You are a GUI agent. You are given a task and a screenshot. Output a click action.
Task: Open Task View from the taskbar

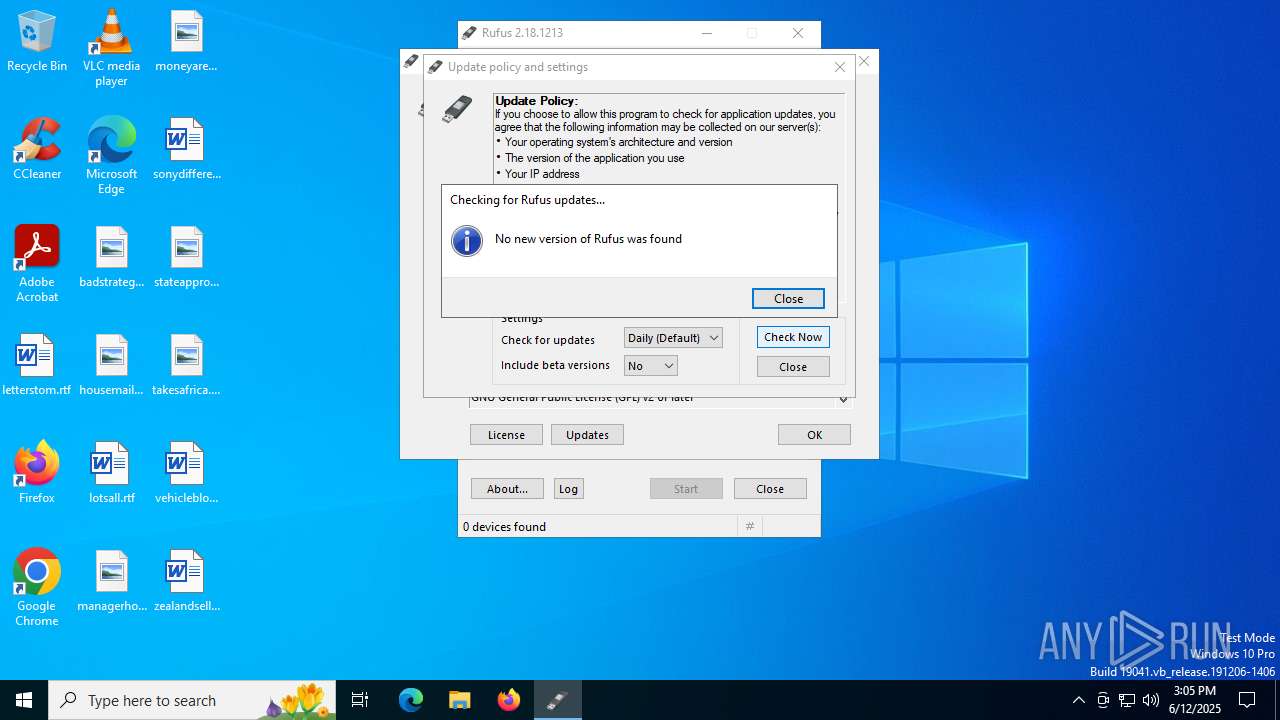(360, 700)
